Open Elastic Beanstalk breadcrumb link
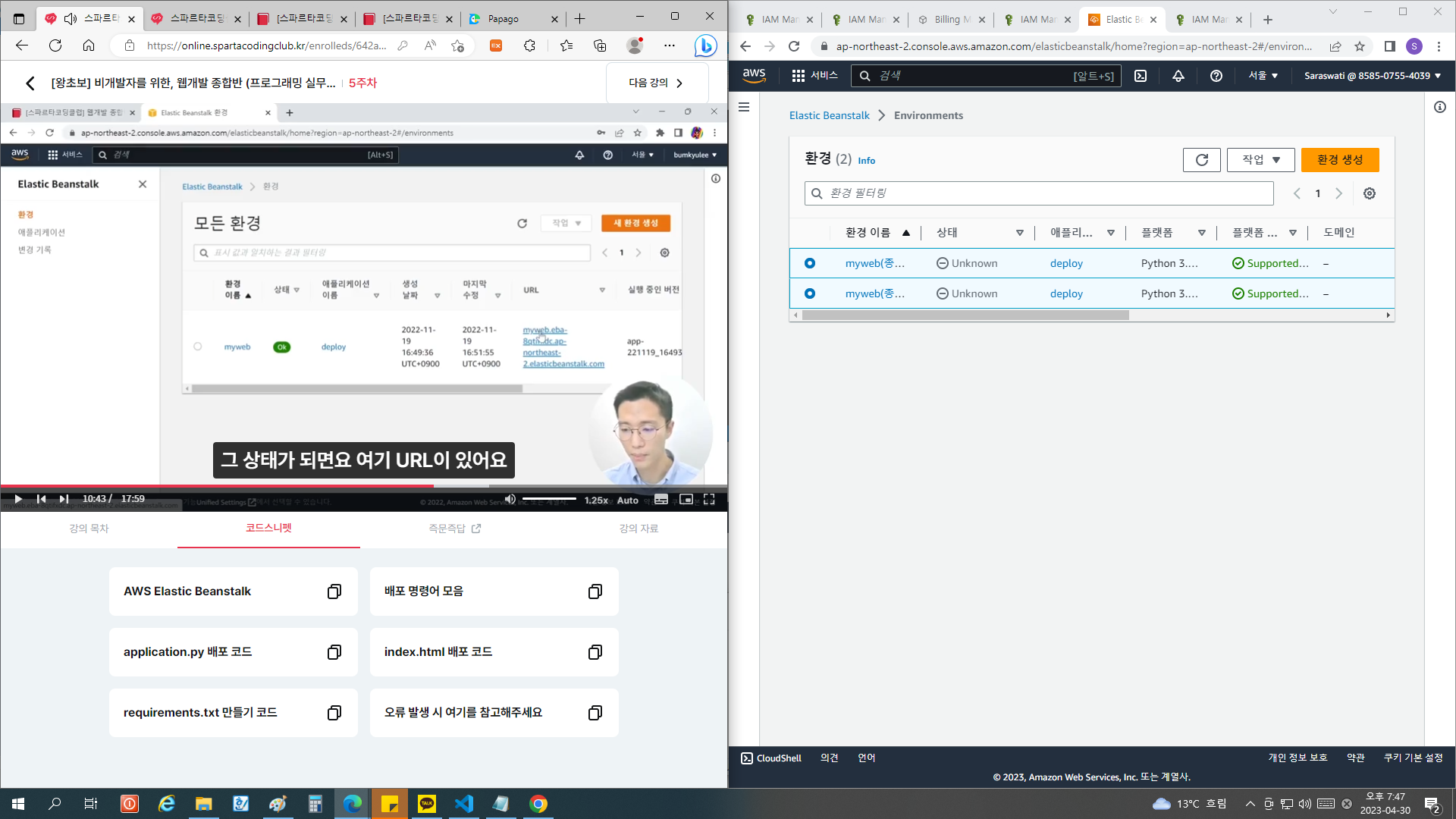 [830, 115]
